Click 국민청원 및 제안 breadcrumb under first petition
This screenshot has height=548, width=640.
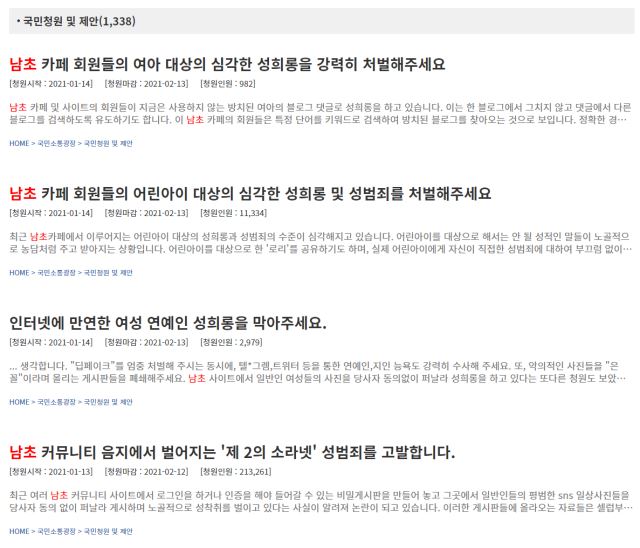pyautogui.click(x=108, y=144)
